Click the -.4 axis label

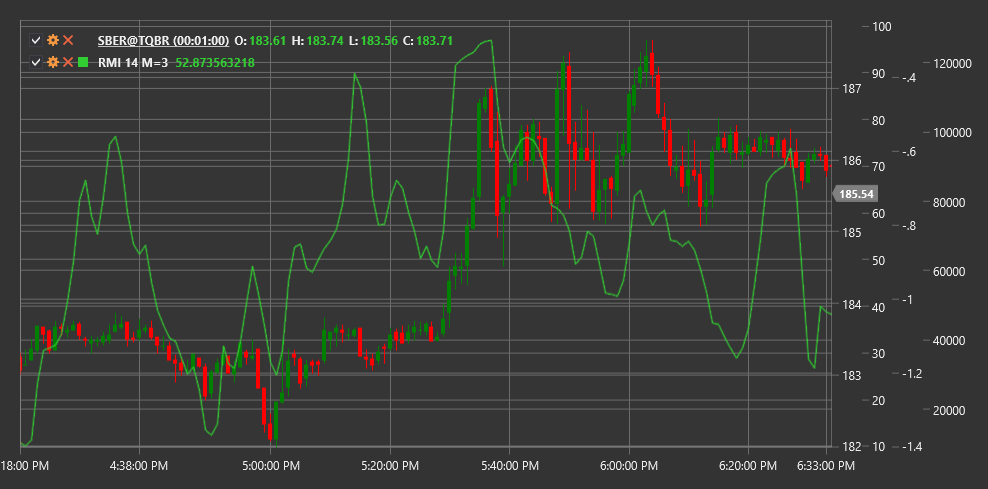908,78
